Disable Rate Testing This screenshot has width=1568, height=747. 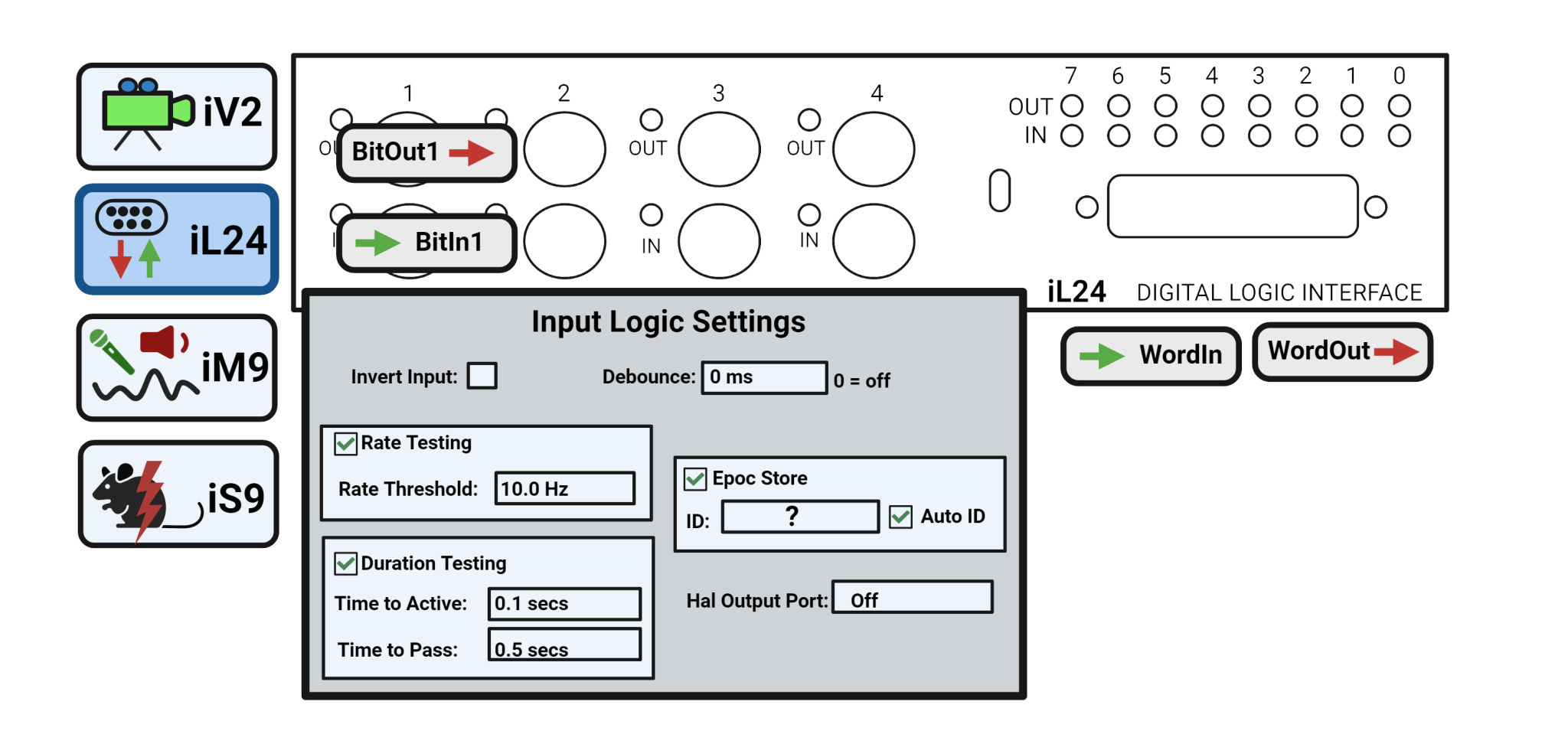345,442
